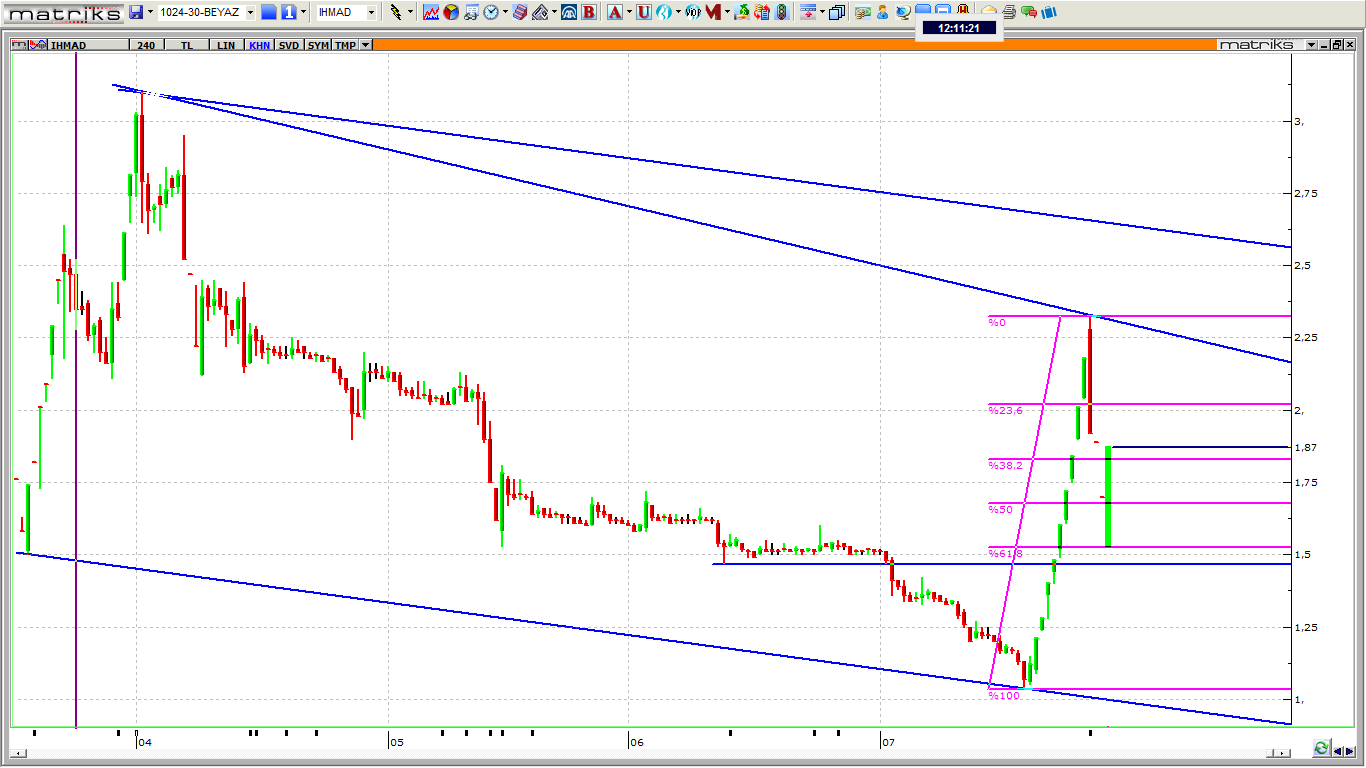Toggle LIN scale mode in chart header

[227, 45]
